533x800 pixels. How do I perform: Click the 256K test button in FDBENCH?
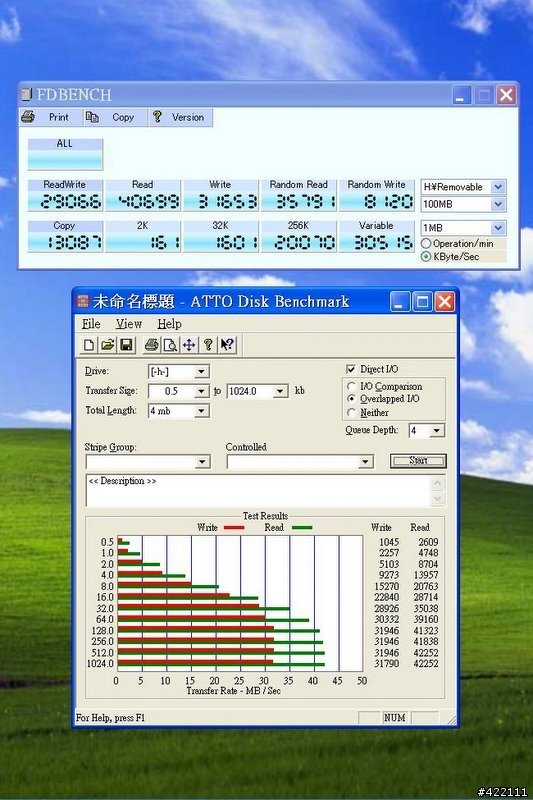point(299,236)
